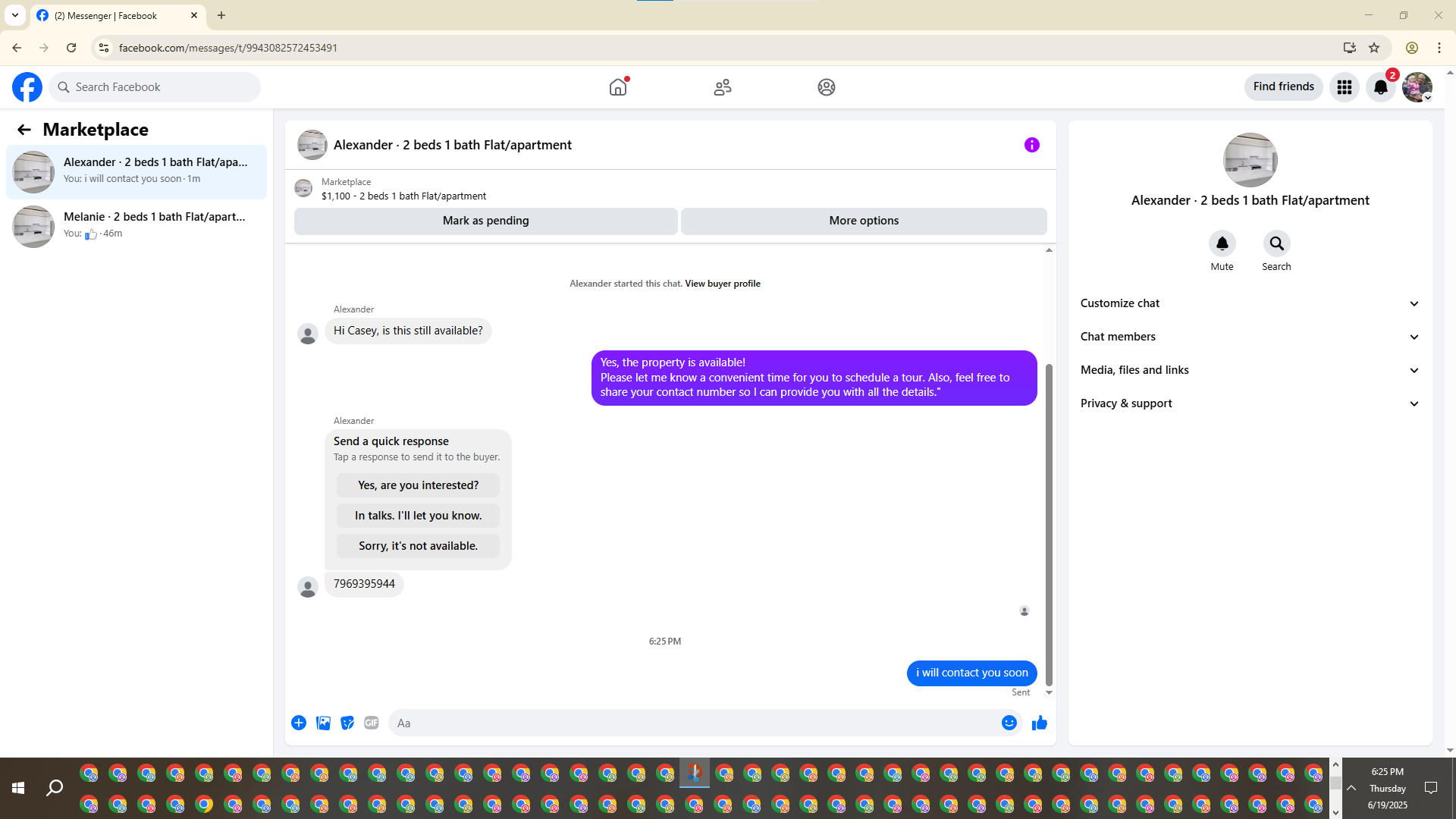Reload the page in Chrome
Viewport: 1456px width, 819px height.
(x=71, y=48)
